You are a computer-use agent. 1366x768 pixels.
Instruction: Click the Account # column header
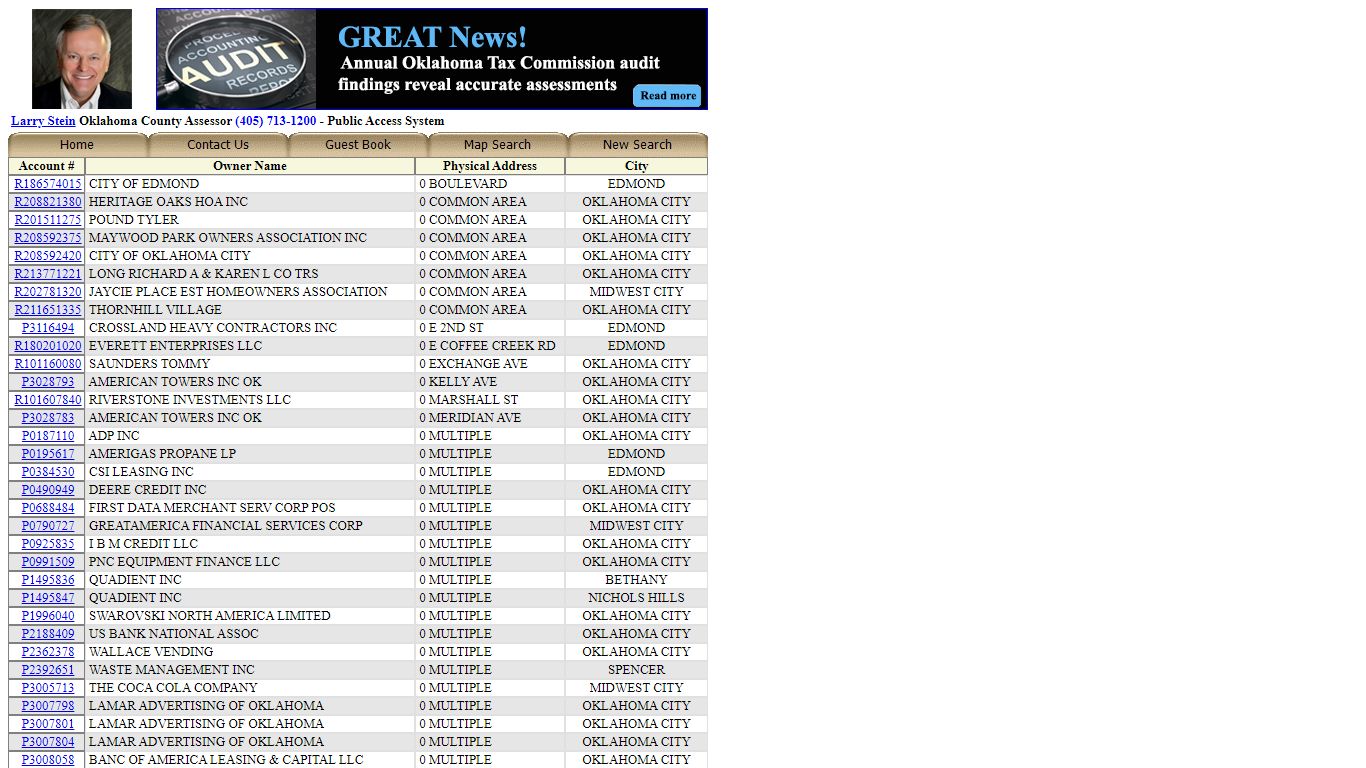(x=47, y=166)
